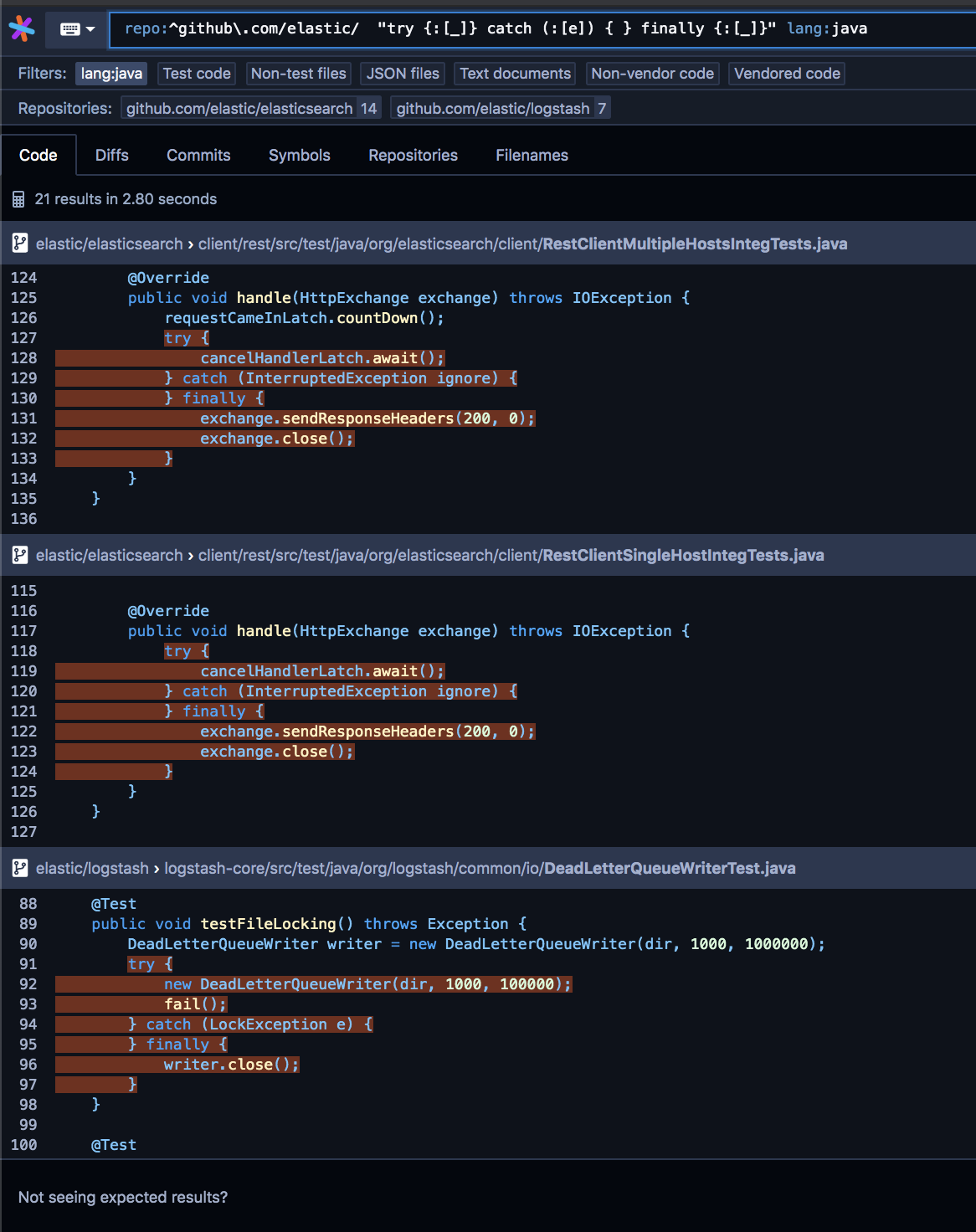Toggle the lang:java filter

click(111, 74)
